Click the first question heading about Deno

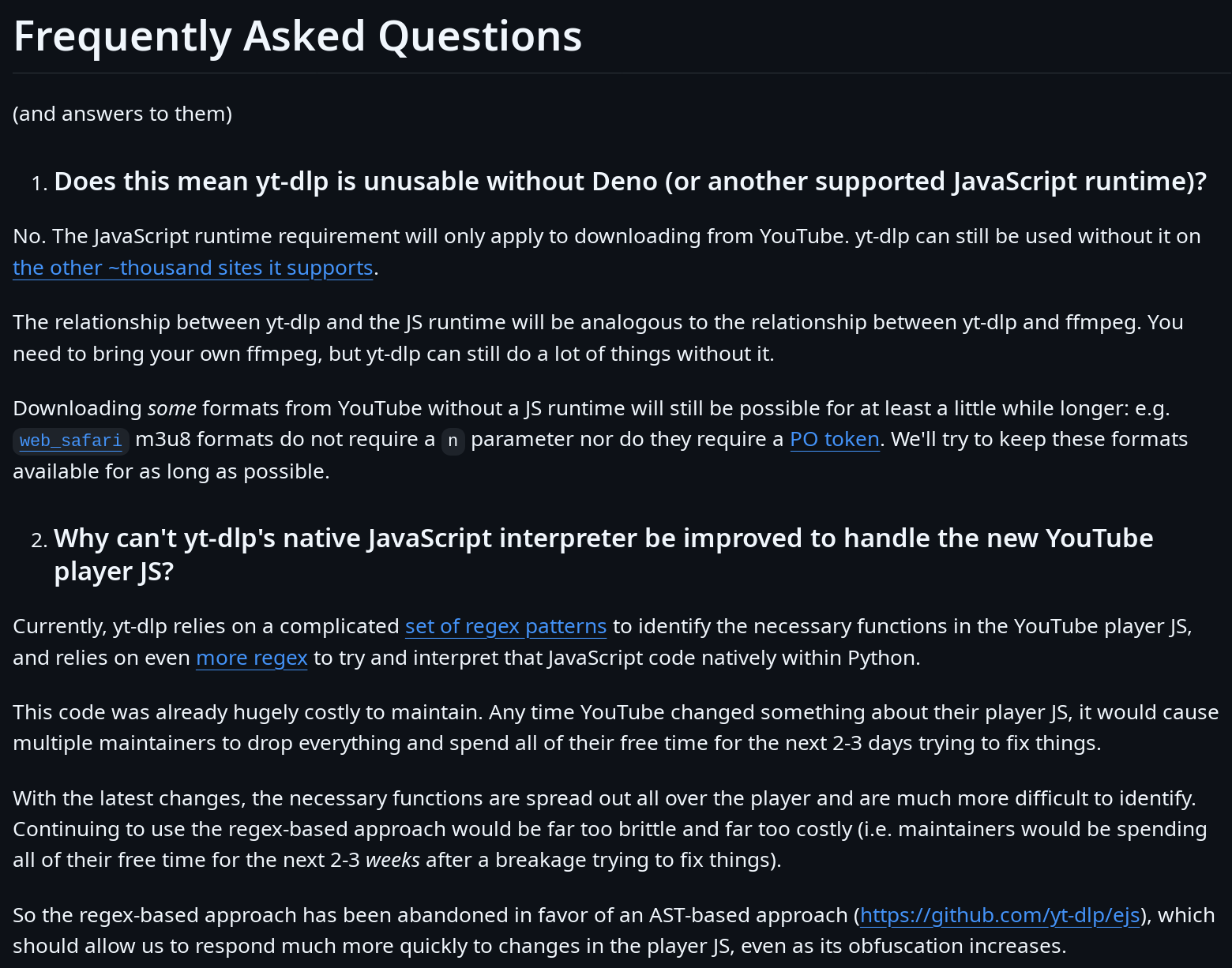pyautogui.click(x=629, y=182)
